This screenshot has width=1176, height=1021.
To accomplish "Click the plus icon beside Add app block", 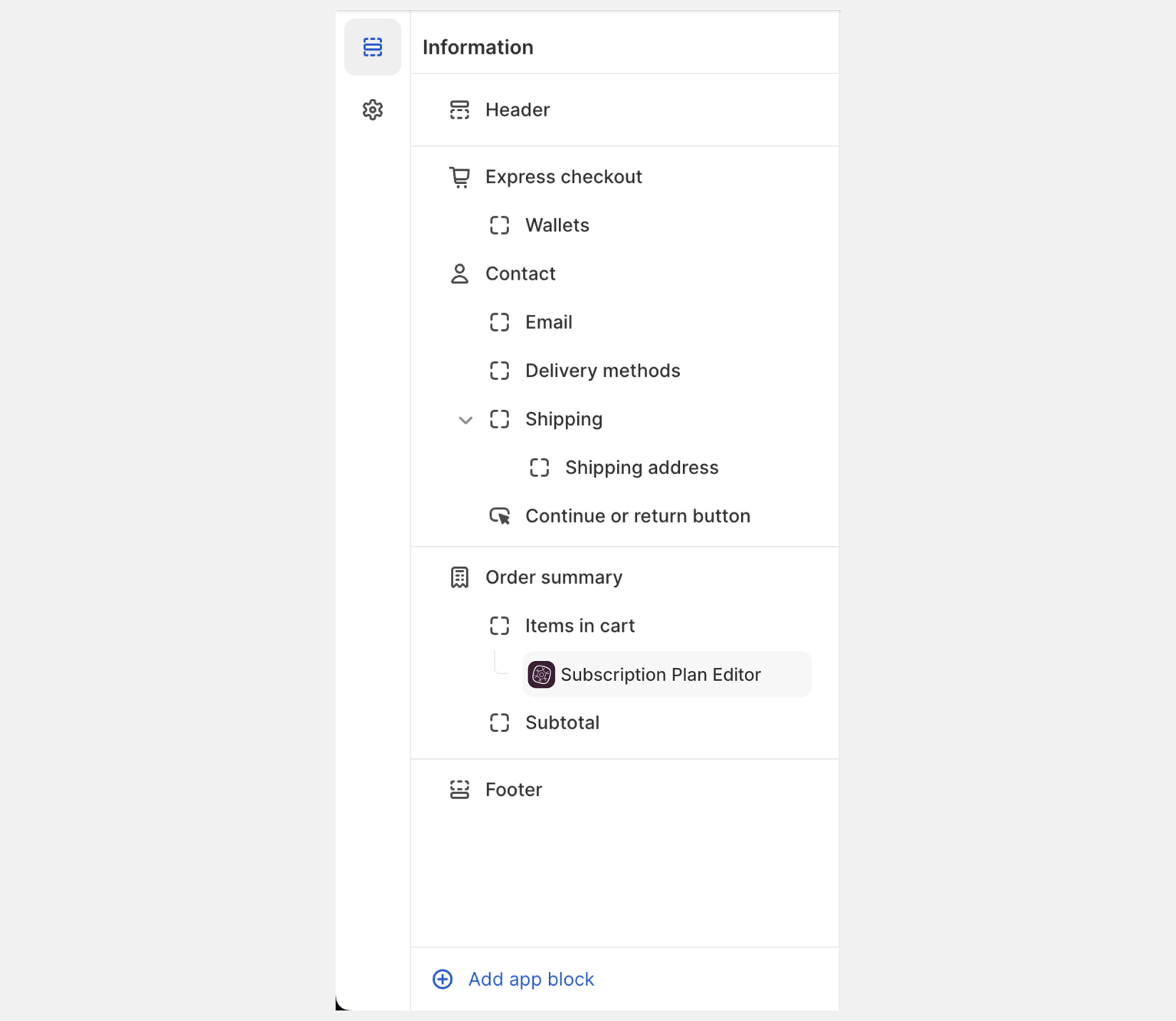I will (x=443, y=979).
